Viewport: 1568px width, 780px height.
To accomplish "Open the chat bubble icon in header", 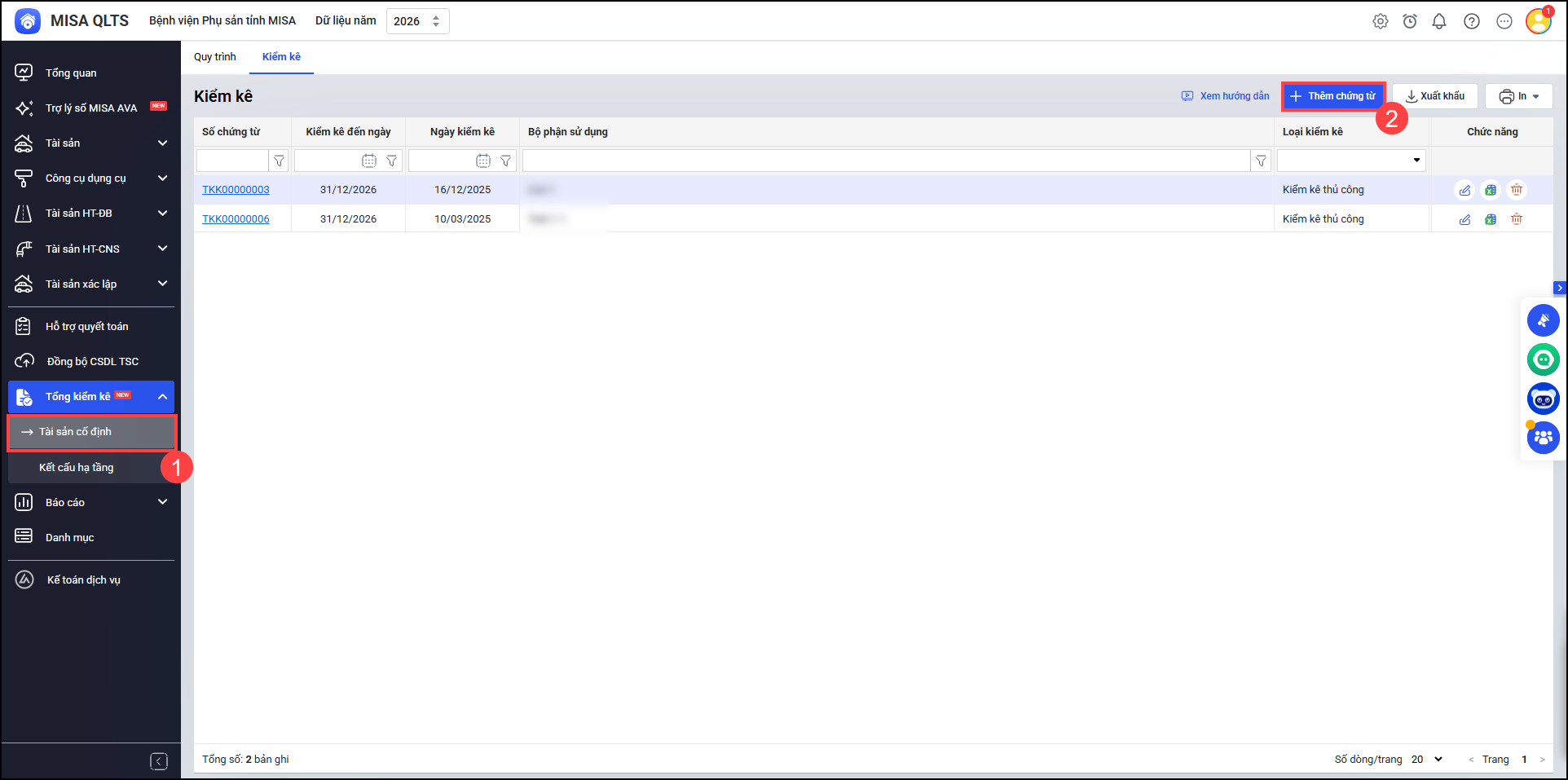I will (1504, 21).
